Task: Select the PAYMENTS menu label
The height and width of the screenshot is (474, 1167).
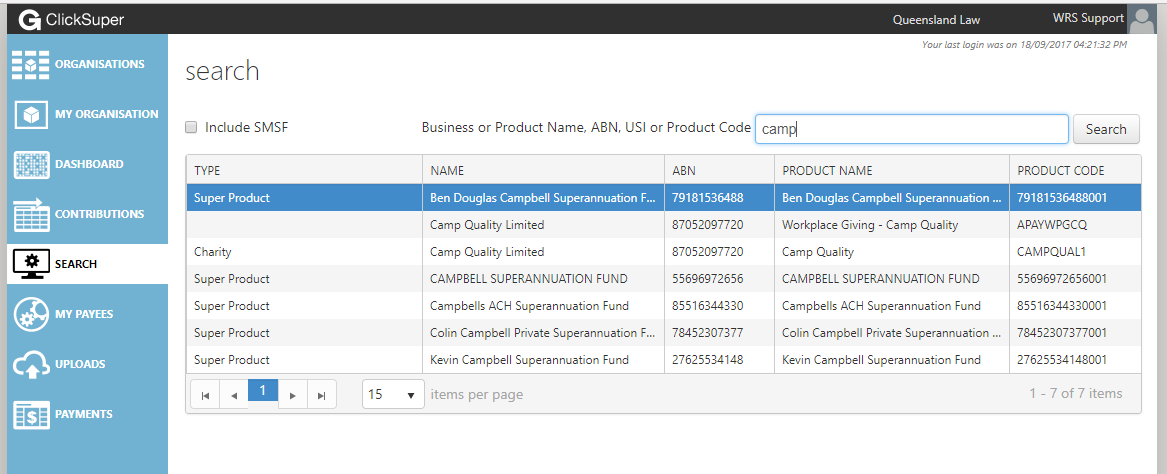Action: pyautogui.click(x=83, y=414)
